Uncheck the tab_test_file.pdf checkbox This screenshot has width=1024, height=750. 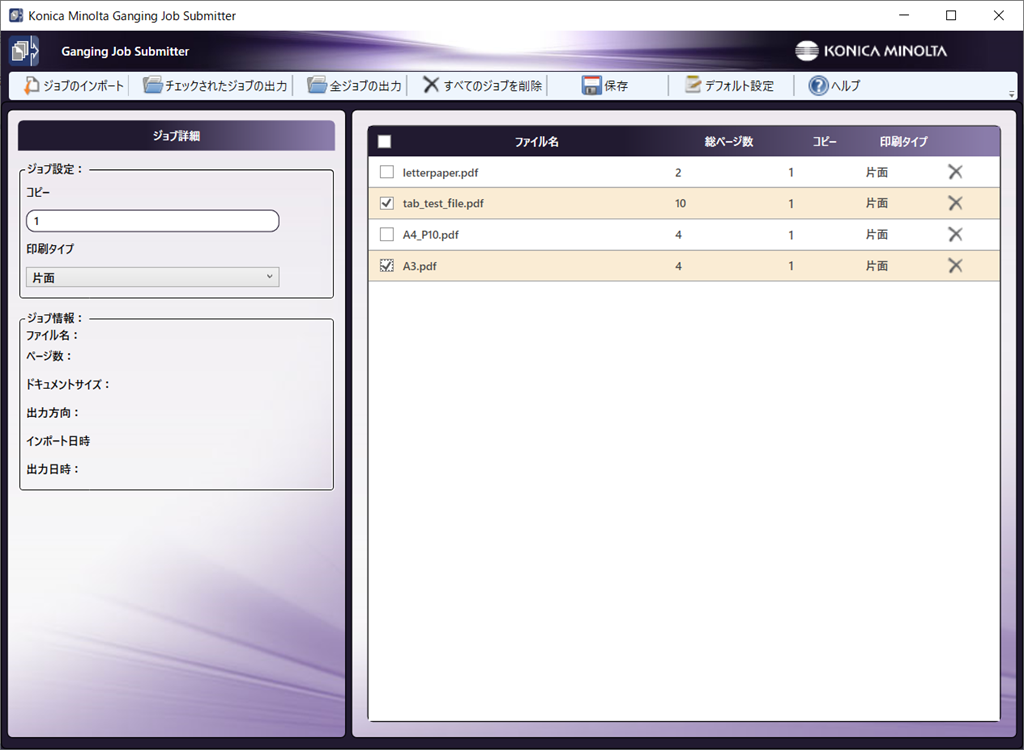click(x=387, y=203)
